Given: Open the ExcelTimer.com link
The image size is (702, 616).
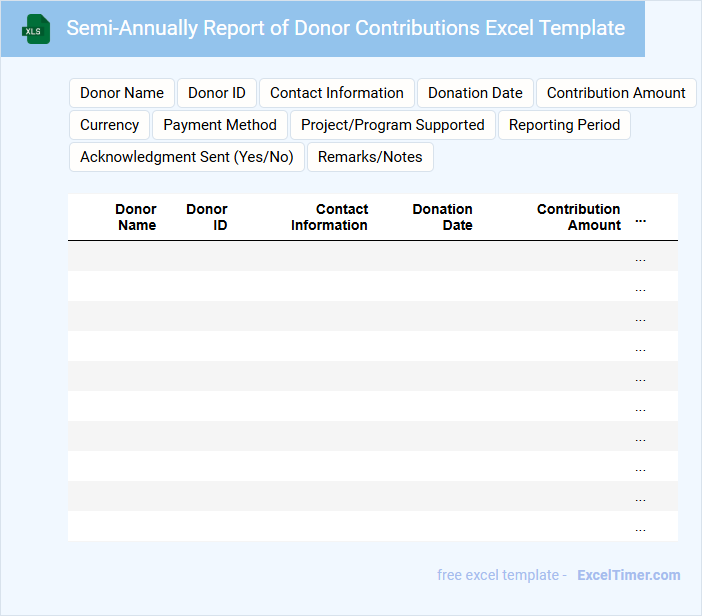Looking at the screenshot, I should click(629, 575).
